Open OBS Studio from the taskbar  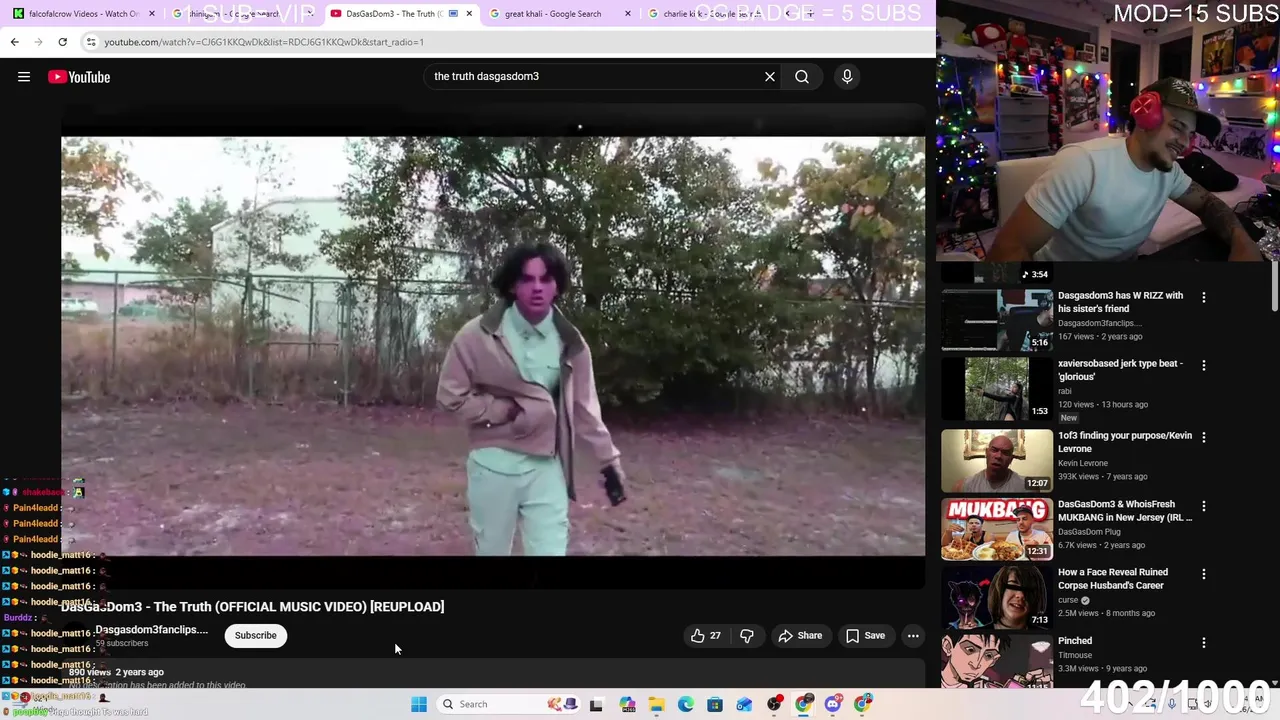(x=774, y=704)
